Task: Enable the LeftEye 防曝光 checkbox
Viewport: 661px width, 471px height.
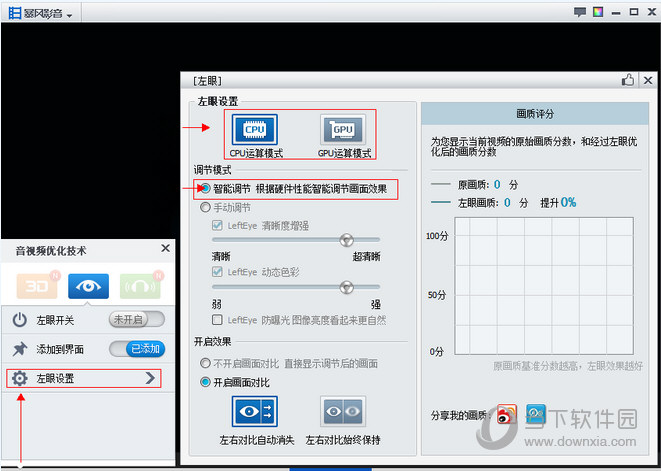Action: 217,320
